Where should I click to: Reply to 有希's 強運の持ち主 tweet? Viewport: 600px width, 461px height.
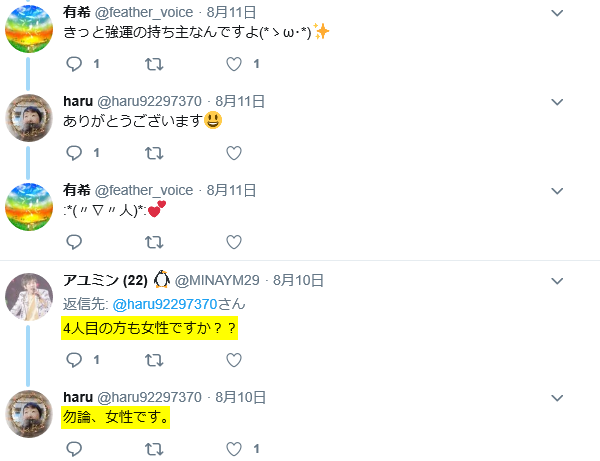pyautogui.click(x=74, y=64)
